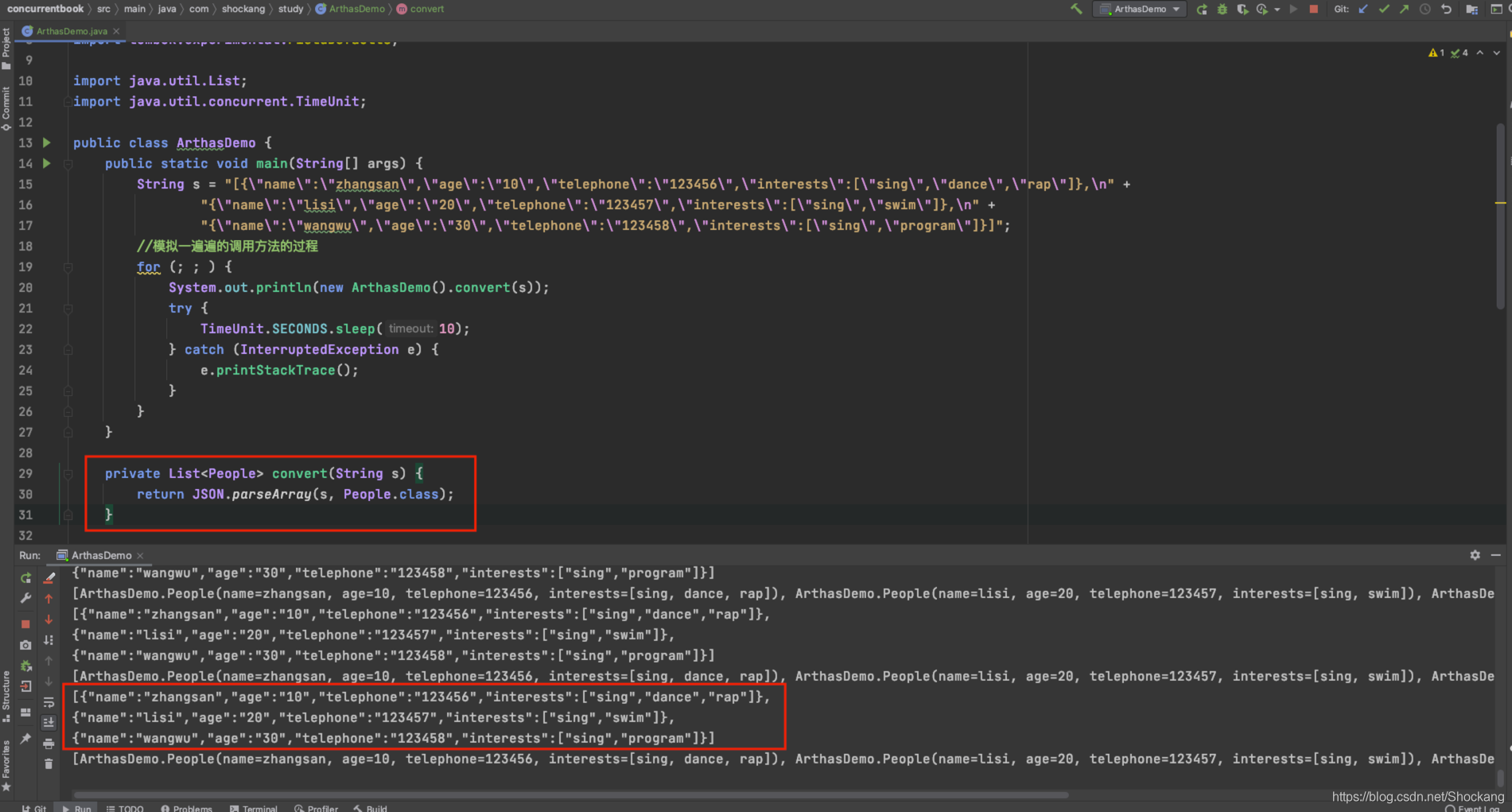Viewport: 1512px width, 812px height.
Task: Click the study breadcrumb
Action: click(290, 9)
